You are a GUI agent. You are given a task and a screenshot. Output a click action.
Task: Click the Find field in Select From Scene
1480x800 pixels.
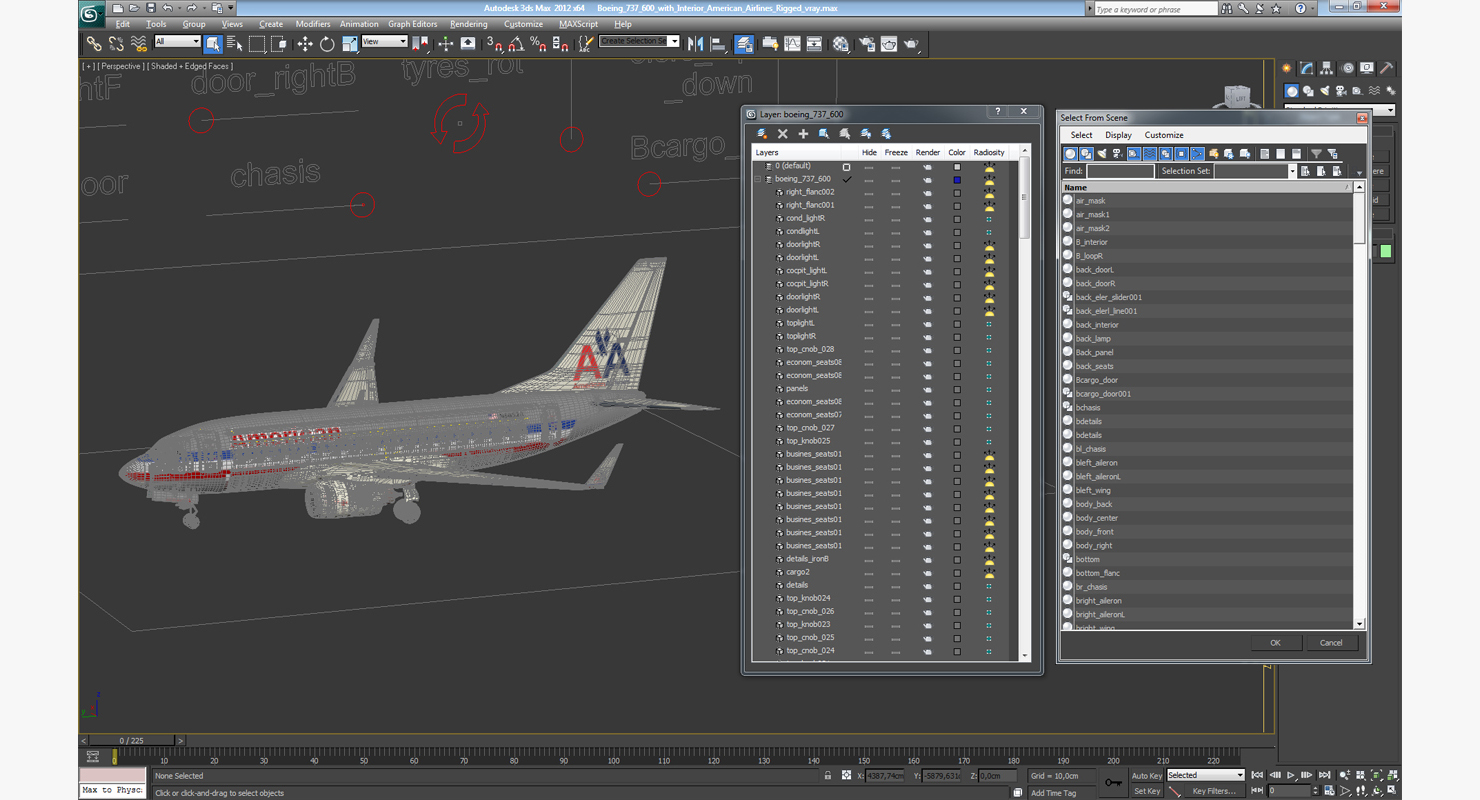tap(1121, 171)
